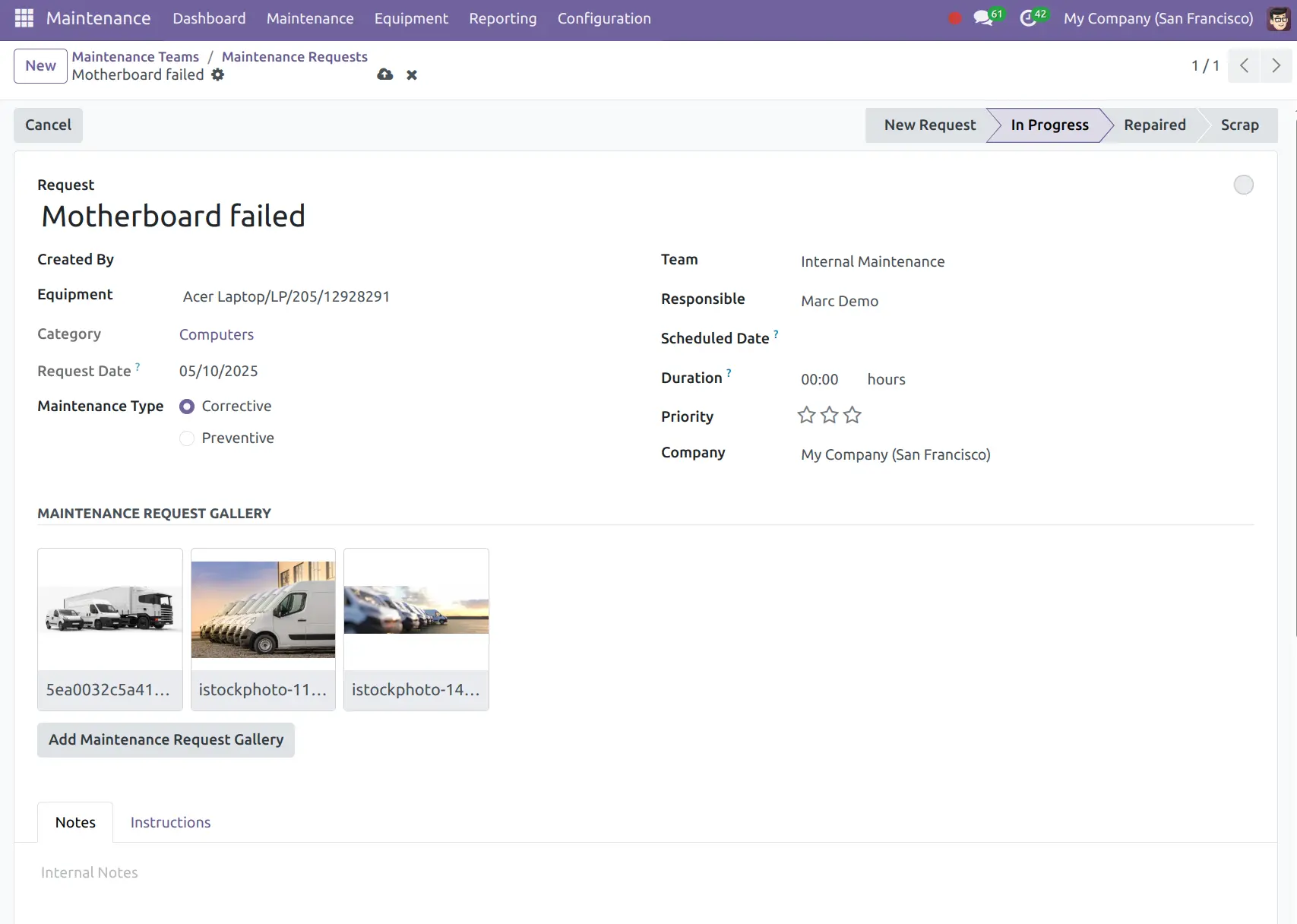Set stage to Repaired
Image resolution: width=1297 pixels, height=924 pixels.
1154,125
